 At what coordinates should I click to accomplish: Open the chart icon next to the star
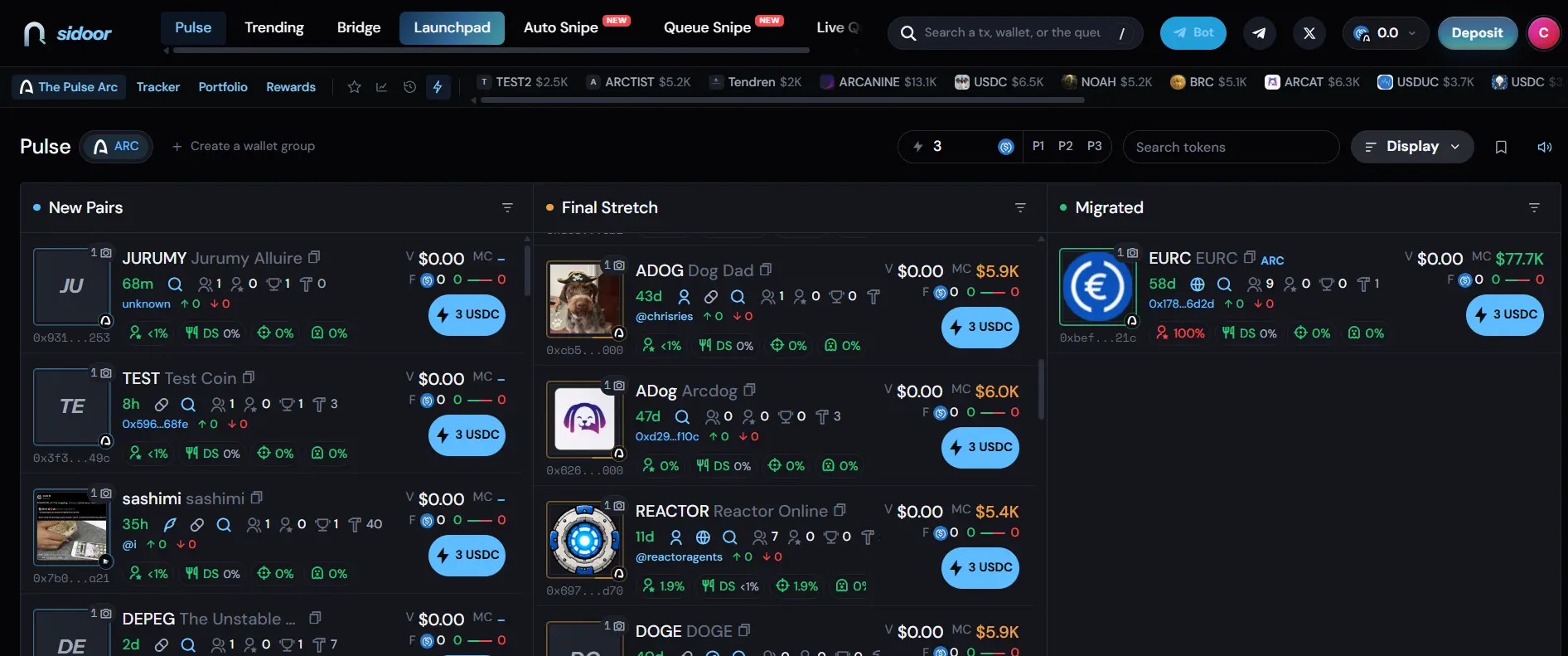(x=381, y=87)
